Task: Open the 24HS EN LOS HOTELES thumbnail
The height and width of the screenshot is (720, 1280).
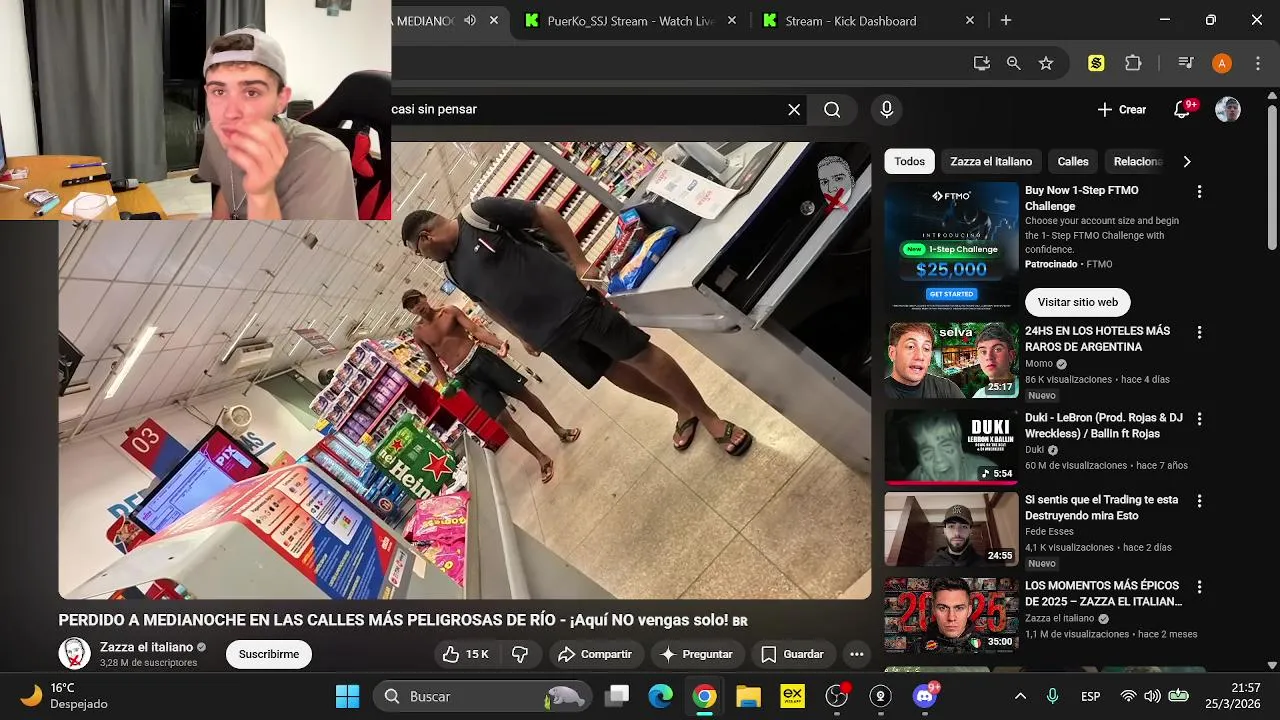Action: [951, 360]
